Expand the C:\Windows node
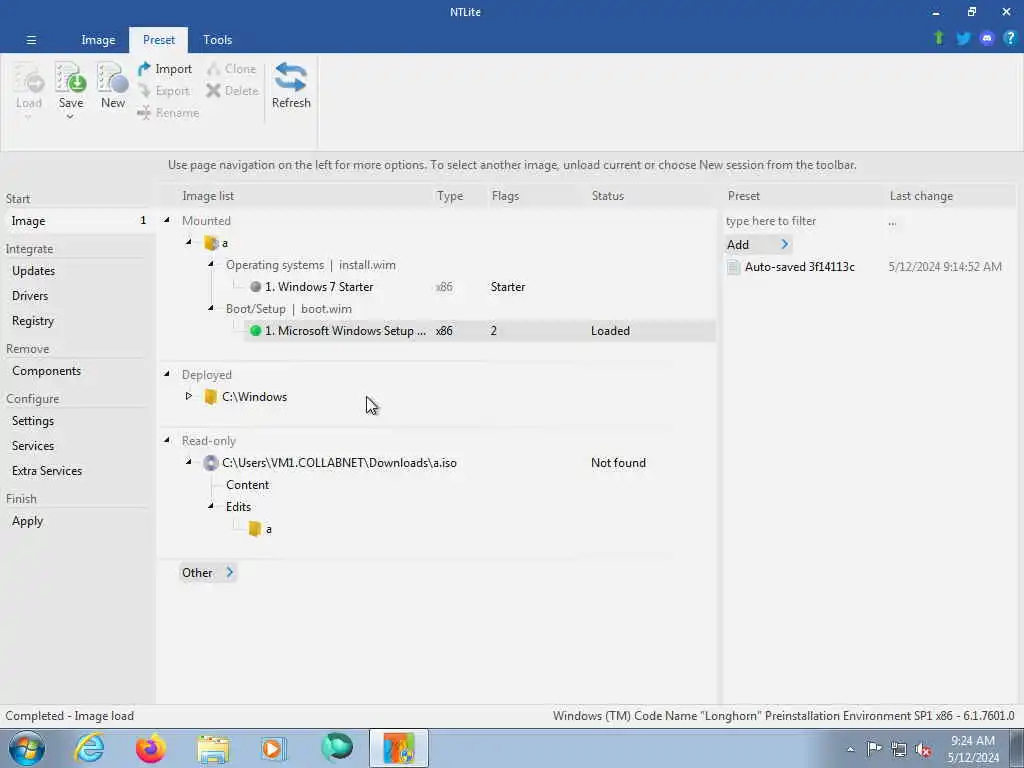The image size is (1024, 768). [x=189, y=396]
